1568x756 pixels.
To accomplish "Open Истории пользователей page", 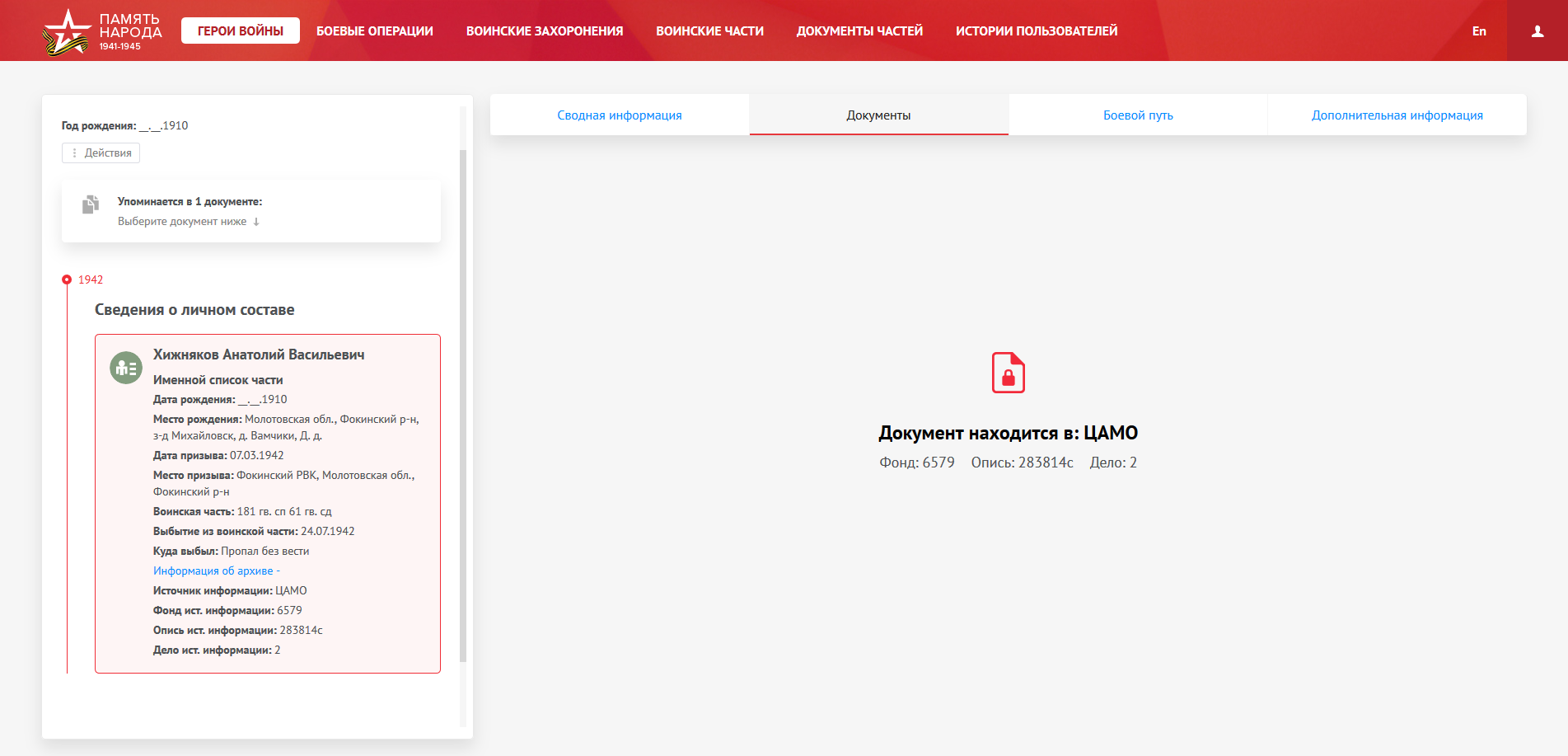I will [1037, 31].
